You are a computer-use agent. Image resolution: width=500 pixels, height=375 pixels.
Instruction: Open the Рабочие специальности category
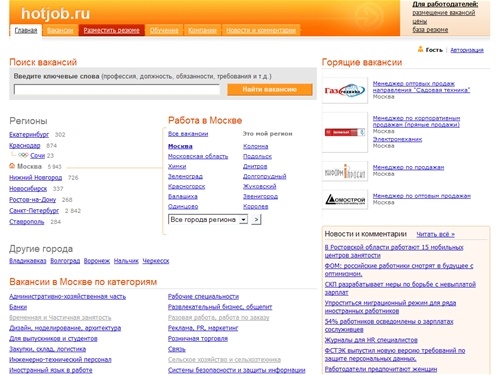point(203,296)
